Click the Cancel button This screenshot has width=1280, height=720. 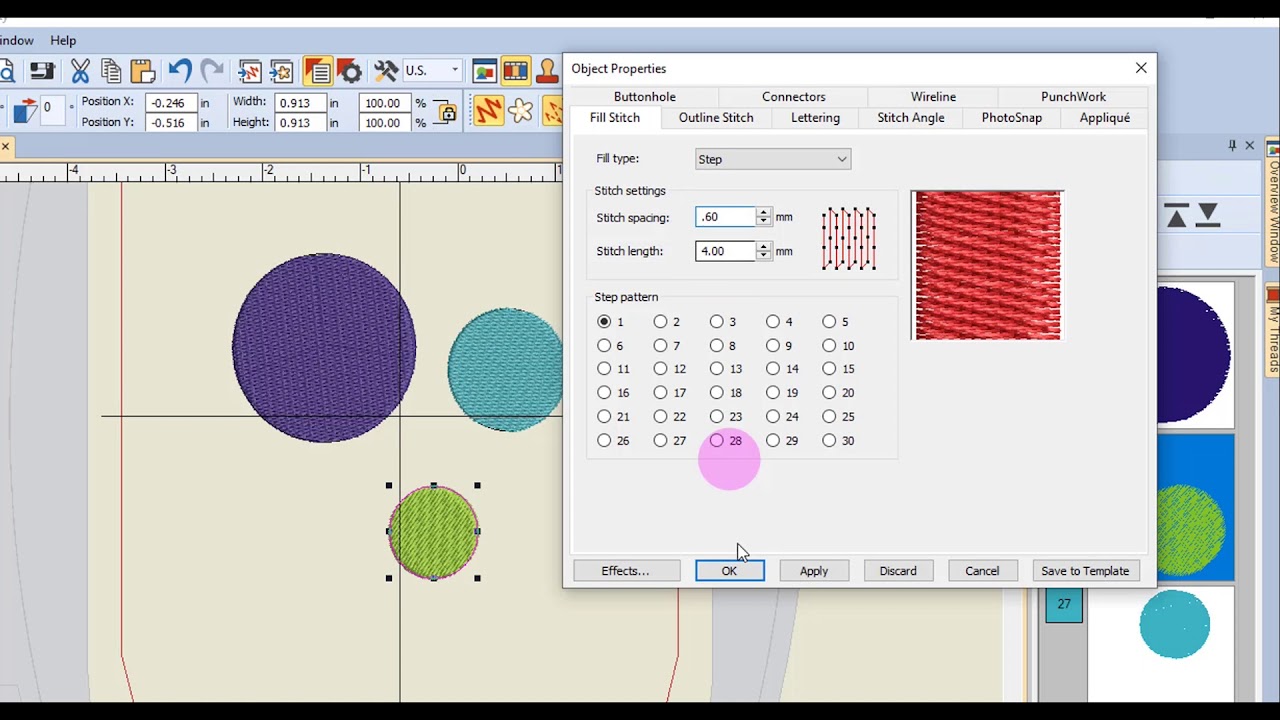(x=982, y=571)
